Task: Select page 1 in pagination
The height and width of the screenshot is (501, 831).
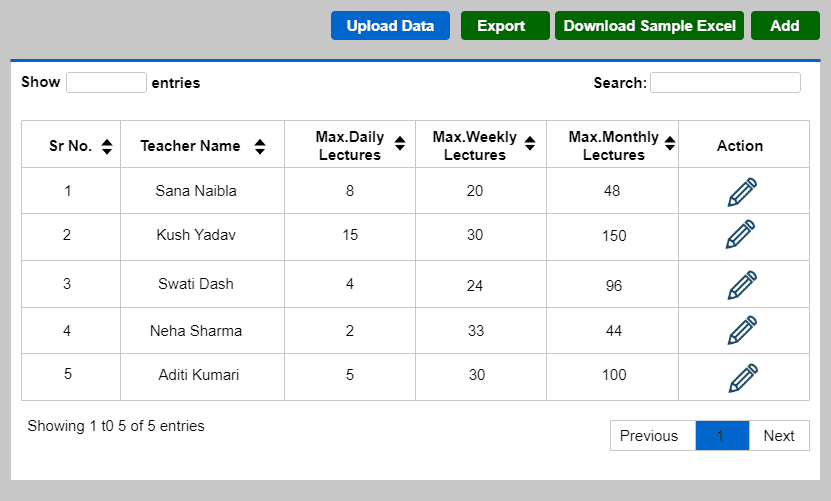Action: click(722, 436)
